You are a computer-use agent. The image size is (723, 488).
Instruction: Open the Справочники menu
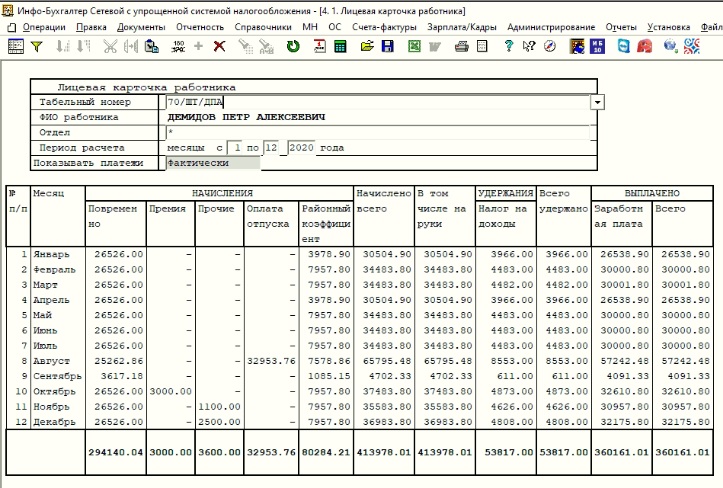263,27
